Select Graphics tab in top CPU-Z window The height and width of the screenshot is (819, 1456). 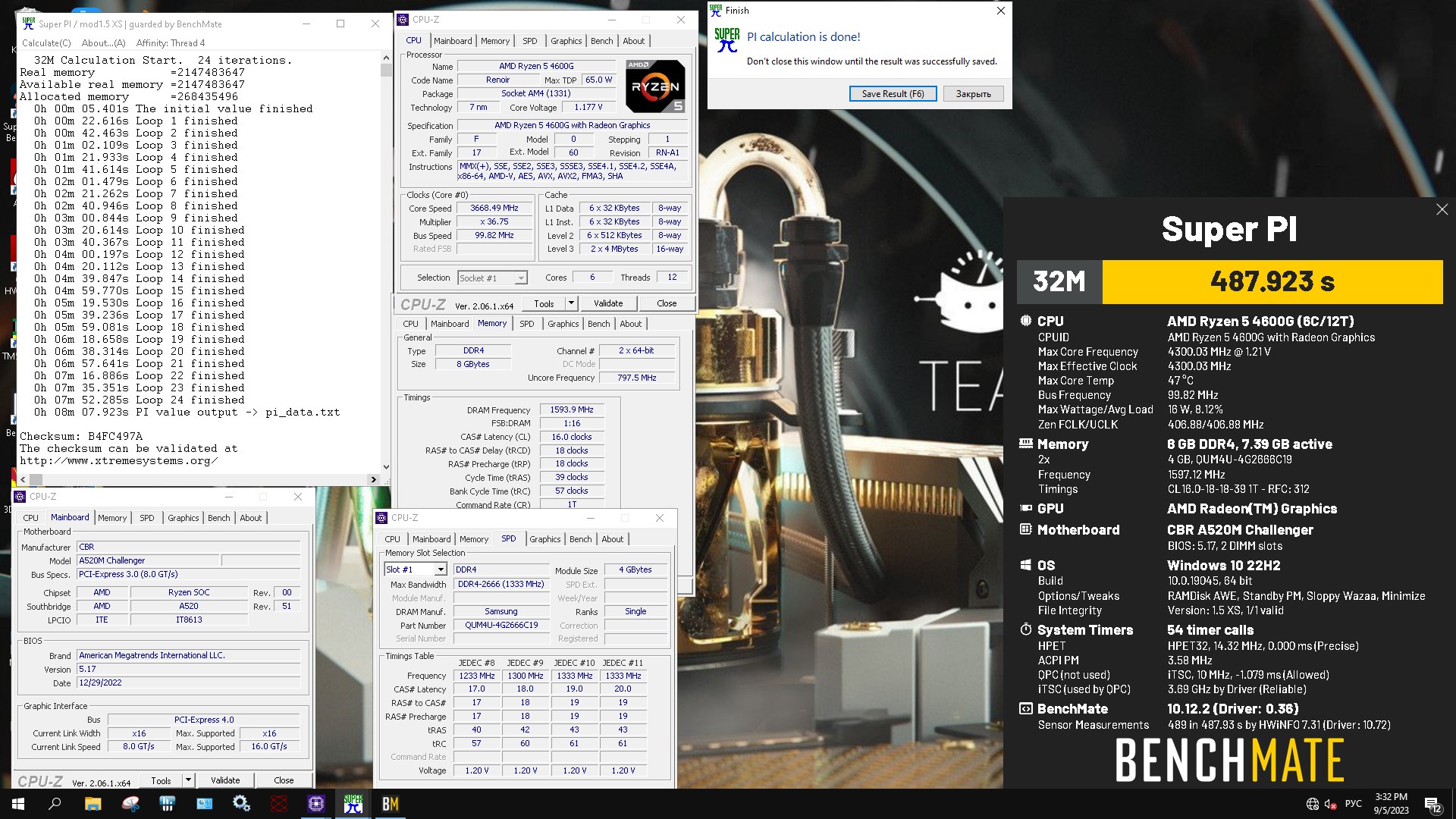[566, 41]
